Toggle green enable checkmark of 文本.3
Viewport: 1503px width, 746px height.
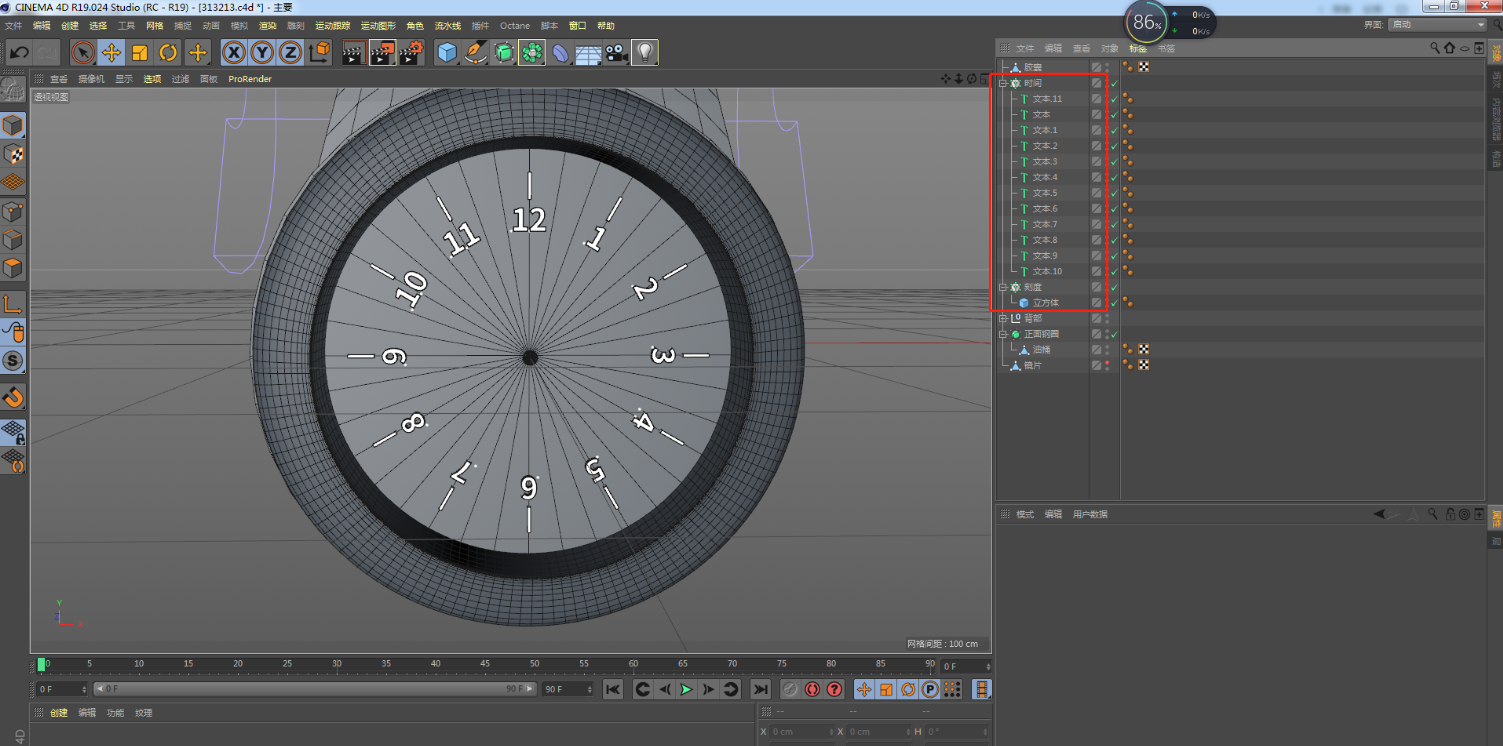(x=1113, y=162)
